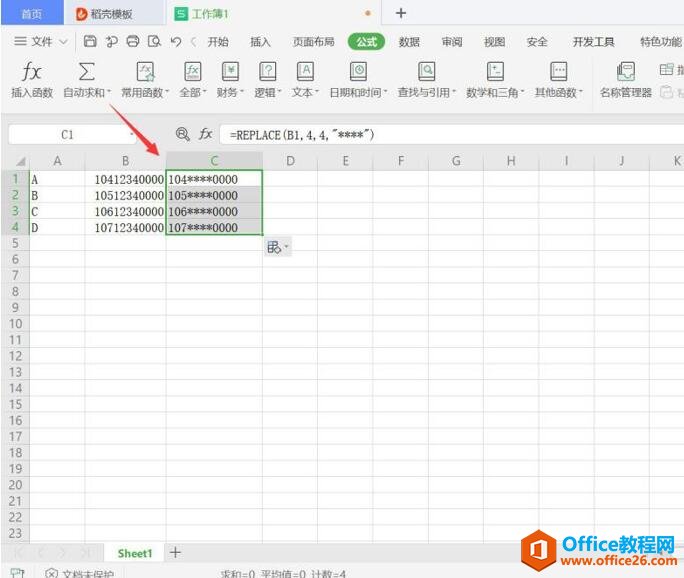Expand the Text label dropdown
The height and width of the screenshot is (578, 684).
pyautogui.click(x=317, y=92)
